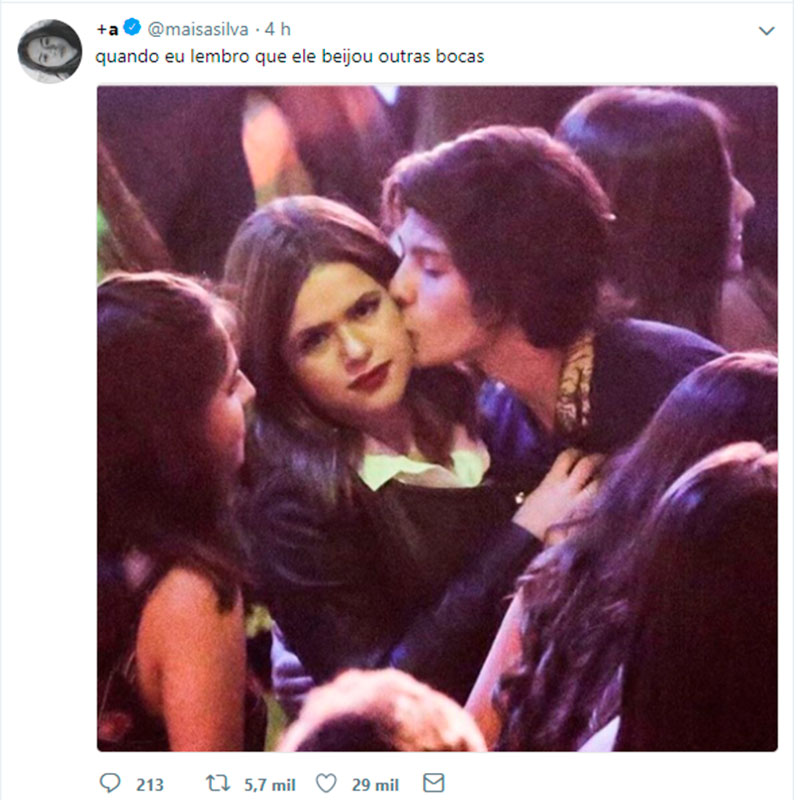Click the empty space right of the envelope icon

600,783
